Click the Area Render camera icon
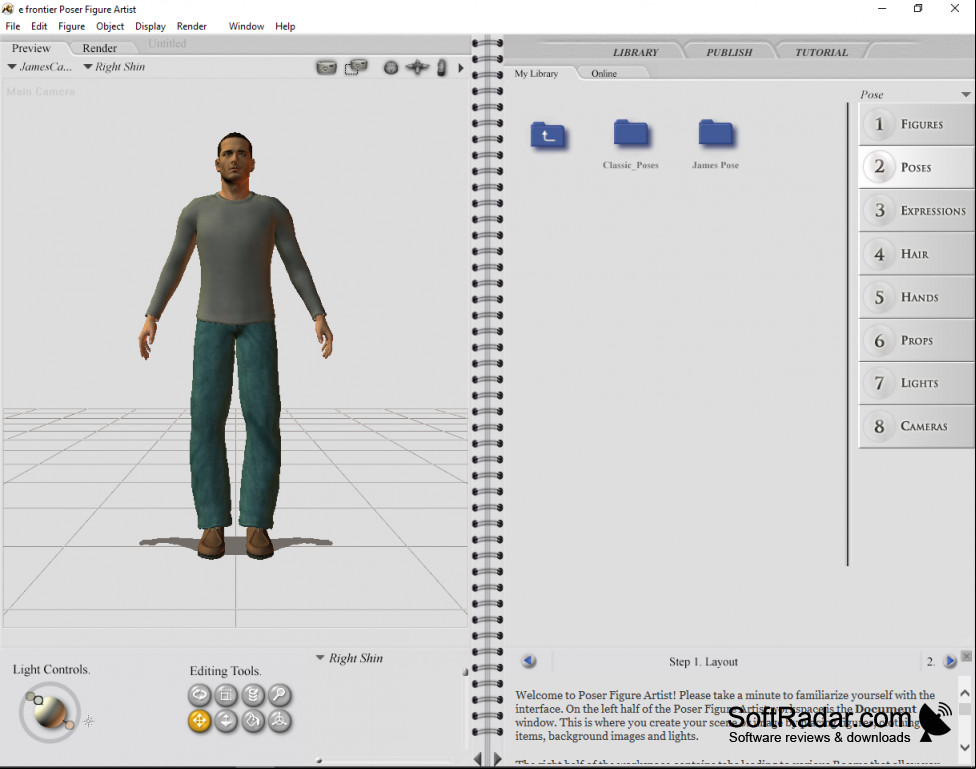Screen dimensions: 976x769 [x=356, y=67]
